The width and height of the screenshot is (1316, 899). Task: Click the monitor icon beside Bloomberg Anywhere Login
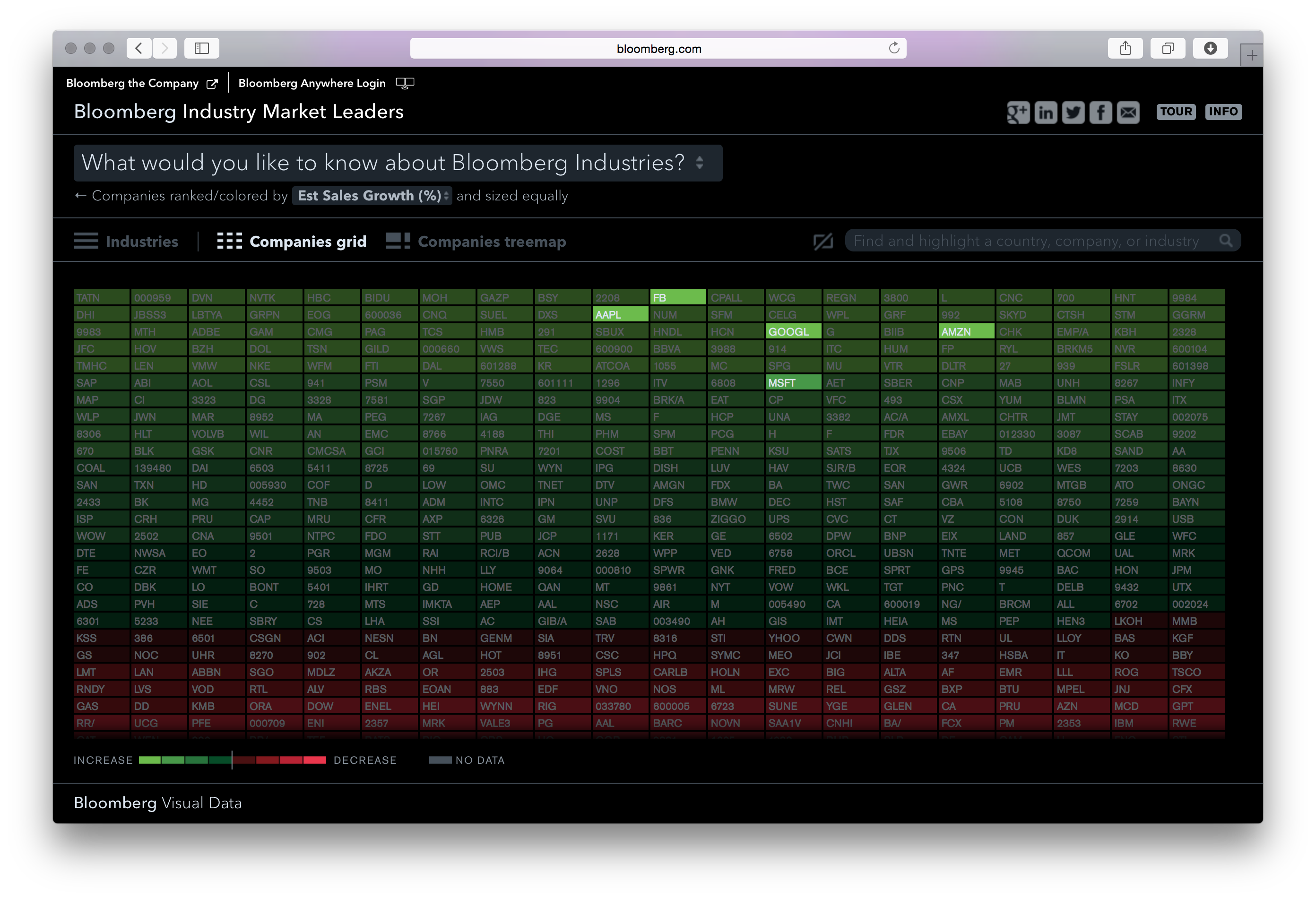click(x=406, y=83)
